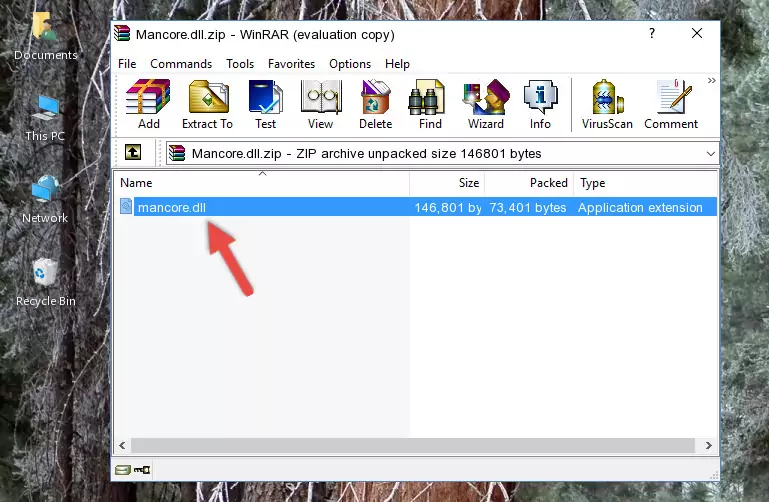769x502 pixels.
Task: Expand the address bar dropdown
Action: point(711,153)
